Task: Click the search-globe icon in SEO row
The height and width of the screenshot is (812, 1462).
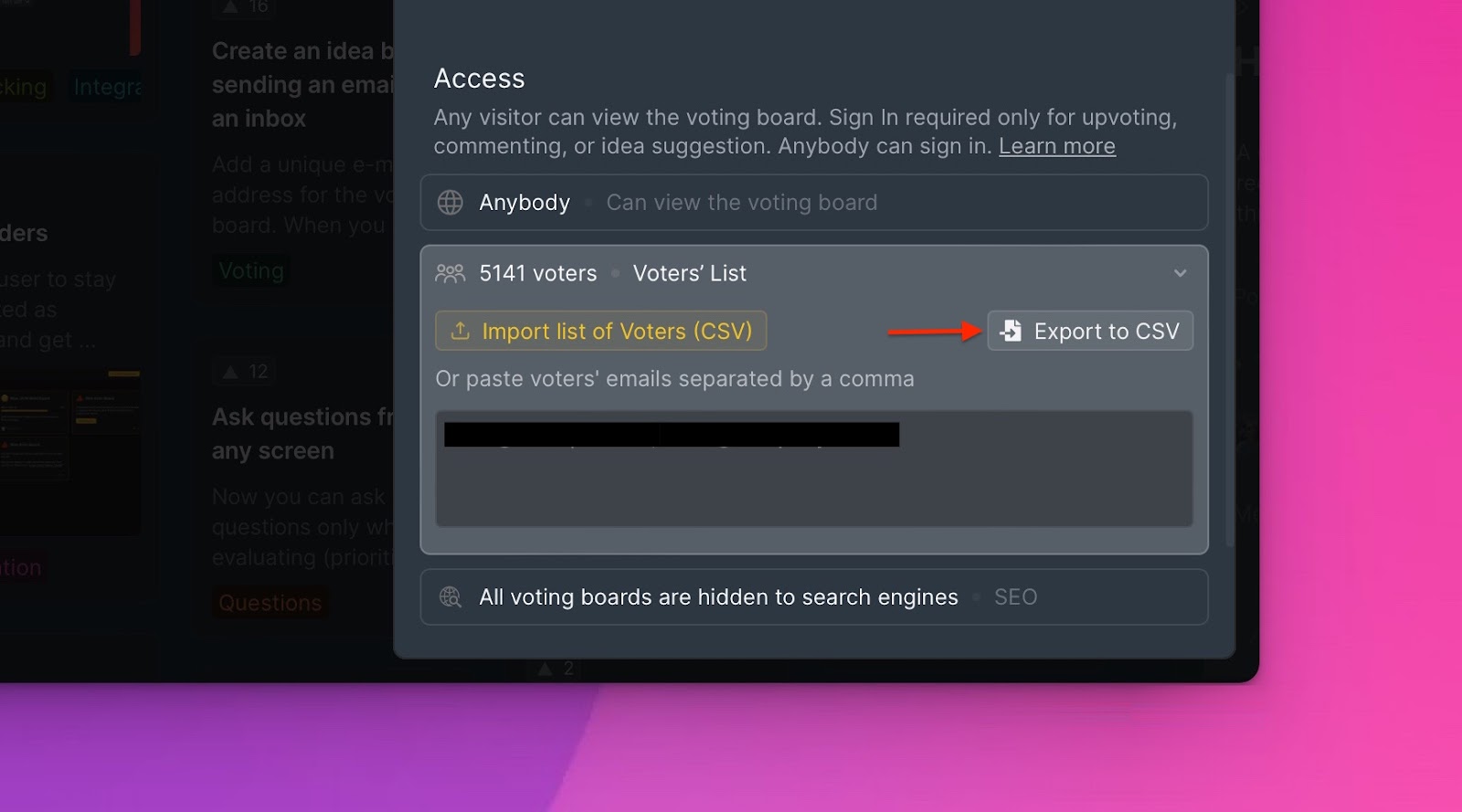Action: (450, 597)
